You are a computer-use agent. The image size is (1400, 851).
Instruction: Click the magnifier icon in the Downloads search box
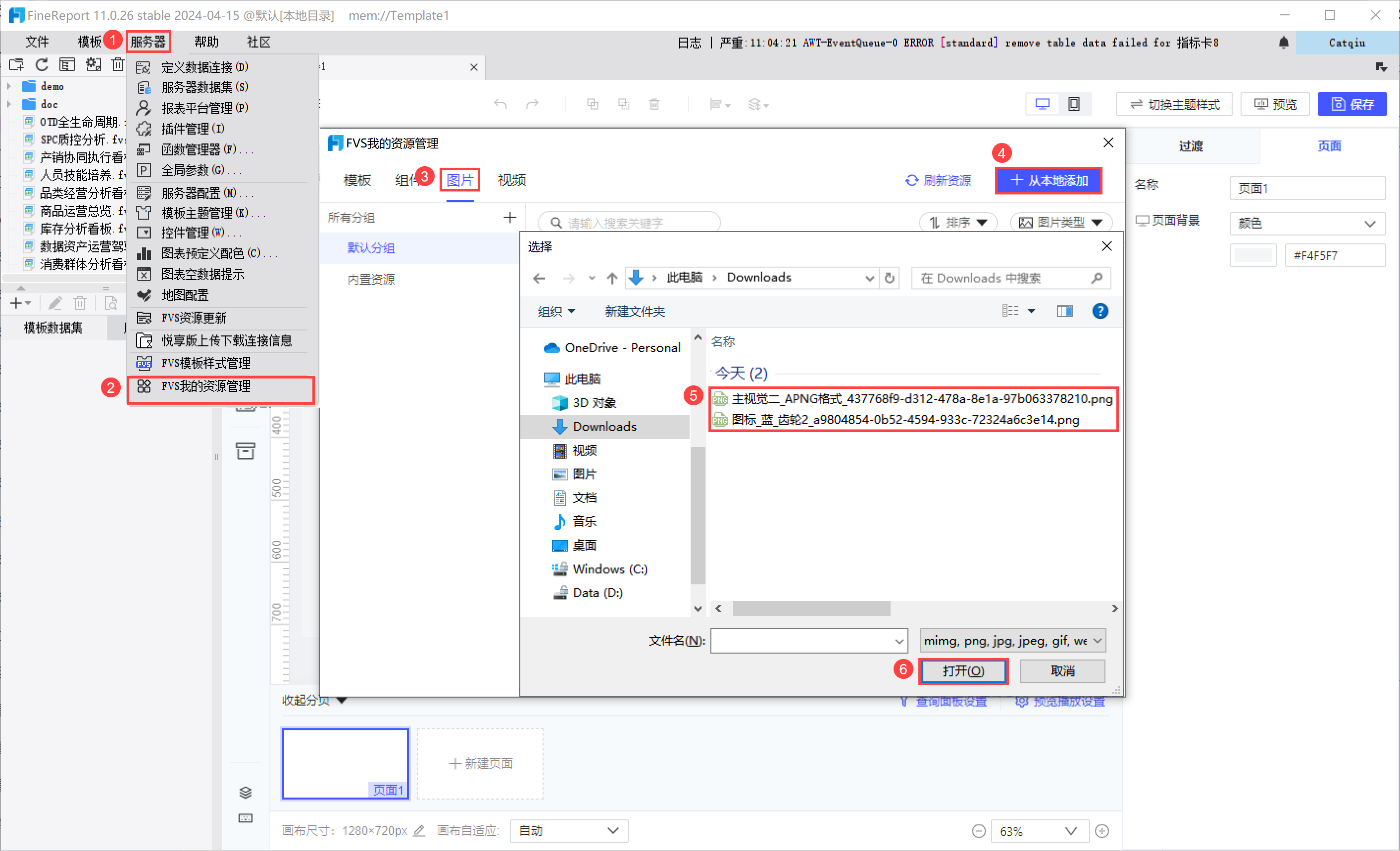point(1097,278)
